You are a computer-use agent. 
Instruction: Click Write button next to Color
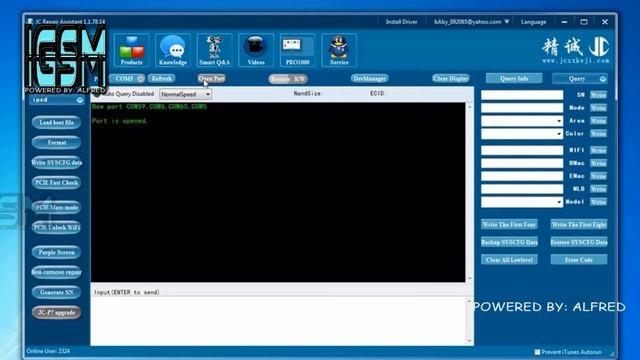pyautogui.click(x=598, y=133)
